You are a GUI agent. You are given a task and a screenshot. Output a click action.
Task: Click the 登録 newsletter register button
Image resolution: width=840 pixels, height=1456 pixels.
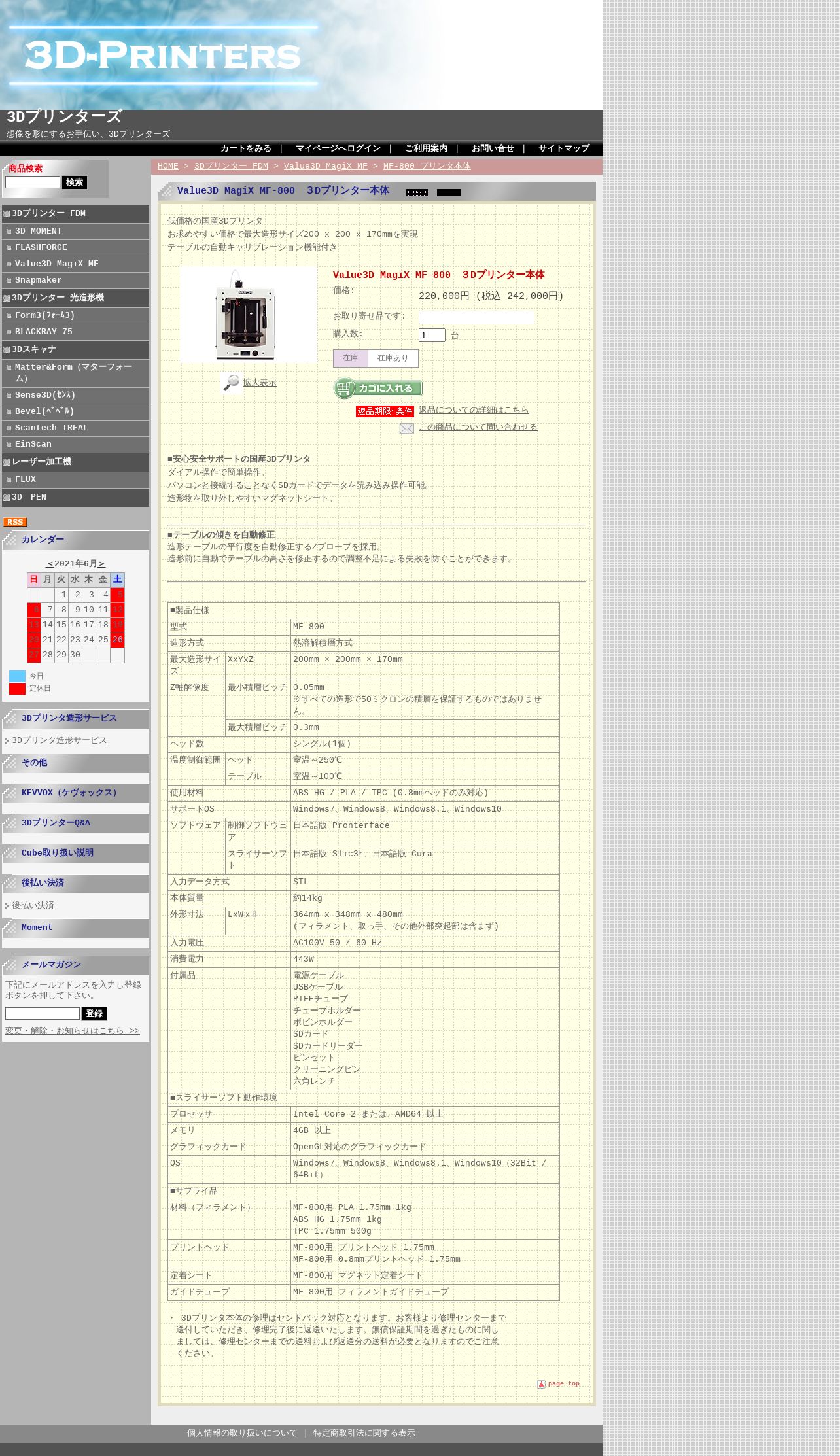pos(94,1014)
